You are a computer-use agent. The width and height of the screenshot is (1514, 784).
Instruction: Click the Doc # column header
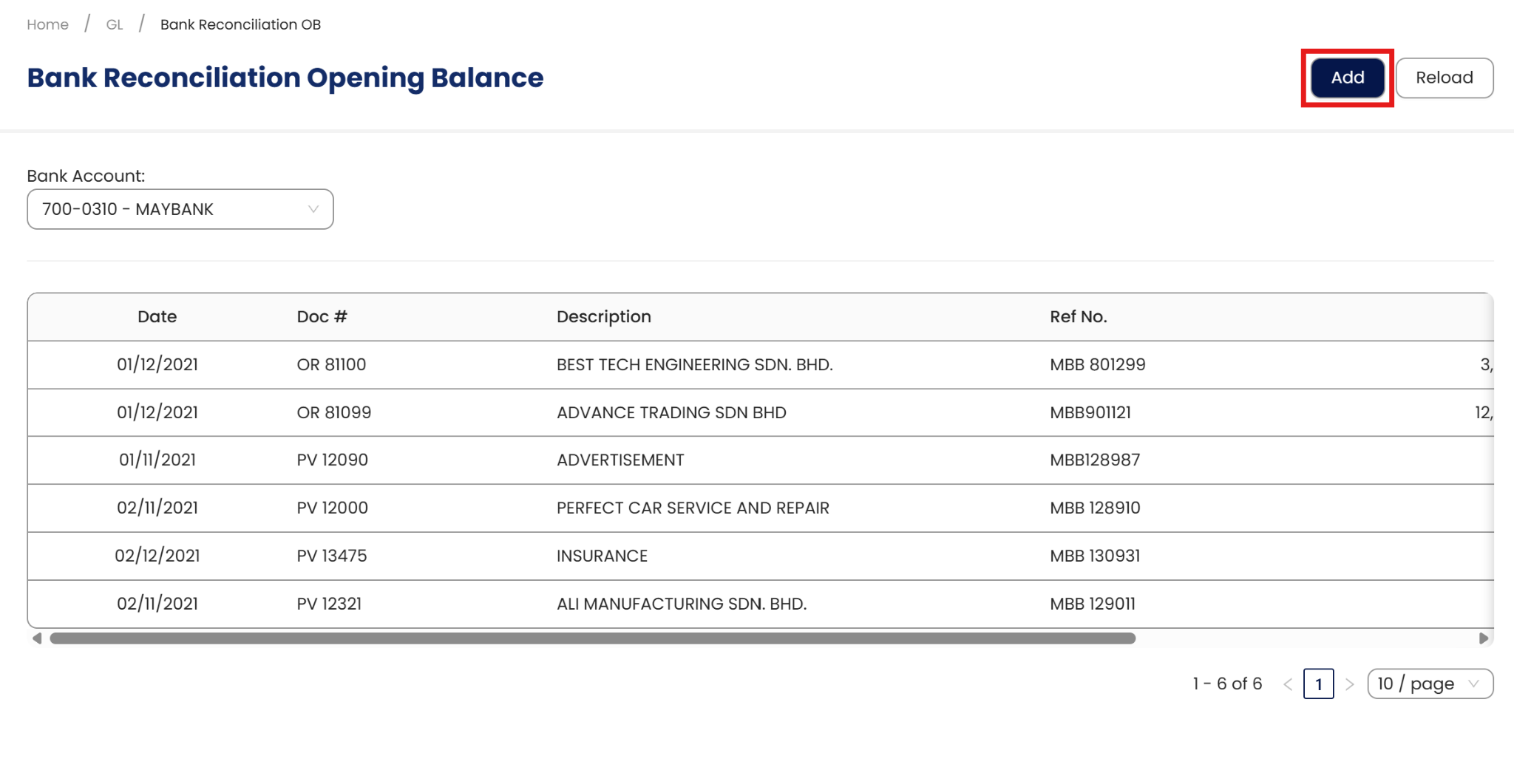point(322,317)
